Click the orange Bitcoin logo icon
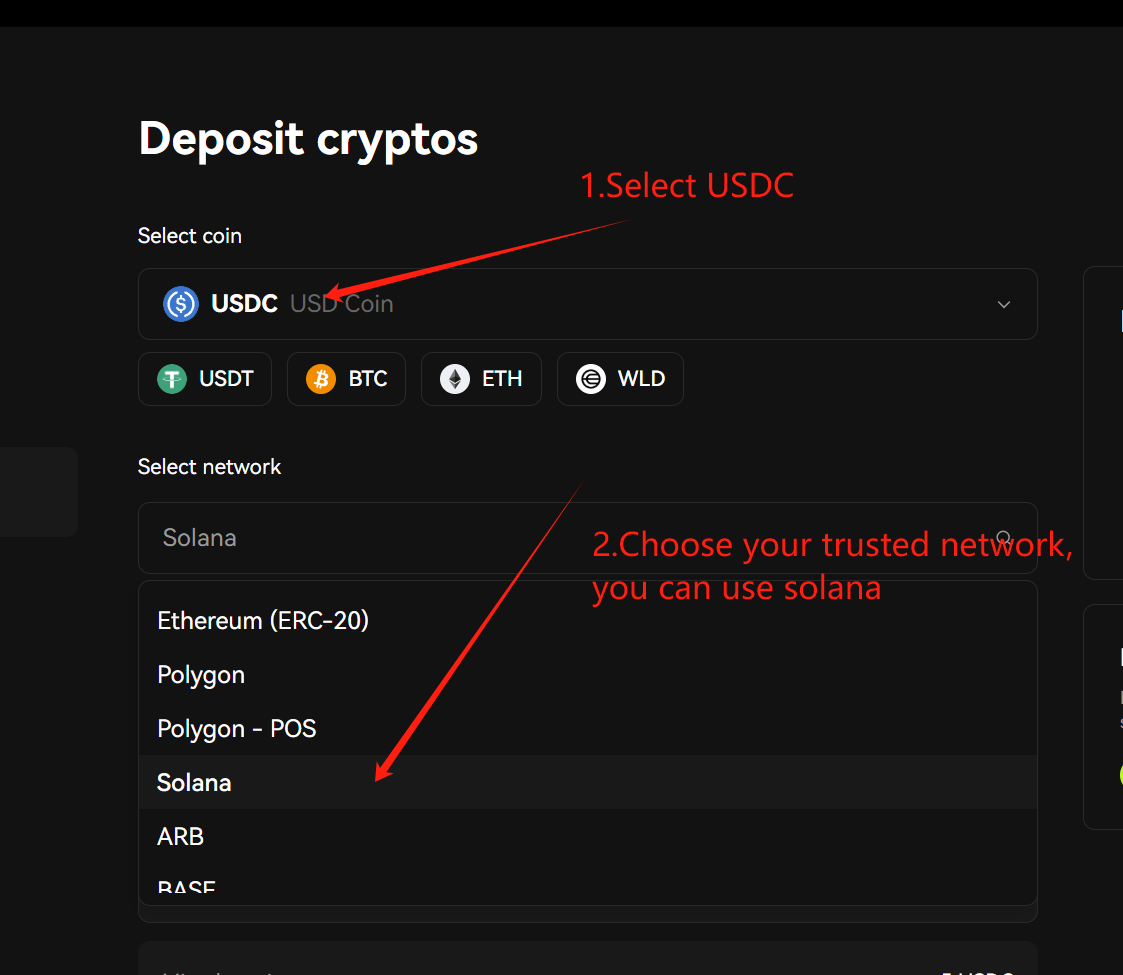1123x975 pixels. click(x=321, y=379)
